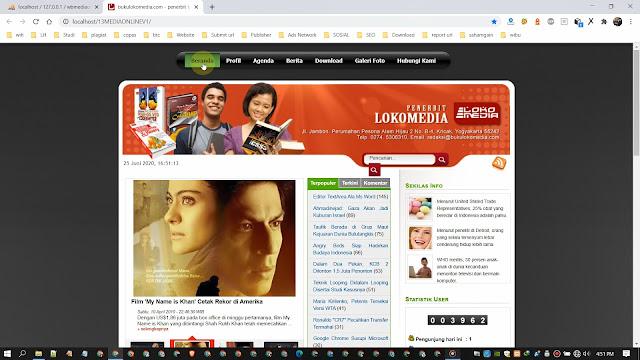Open 'Google Chrome Susupi Microsoft' link

[350, 341]
